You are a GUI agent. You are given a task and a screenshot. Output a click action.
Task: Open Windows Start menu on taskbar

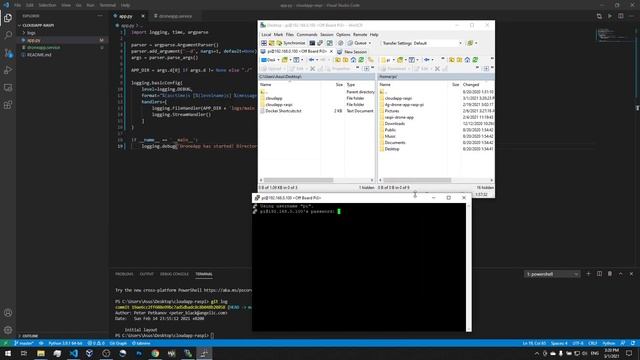pyautogui.click(x=8, y=353)
